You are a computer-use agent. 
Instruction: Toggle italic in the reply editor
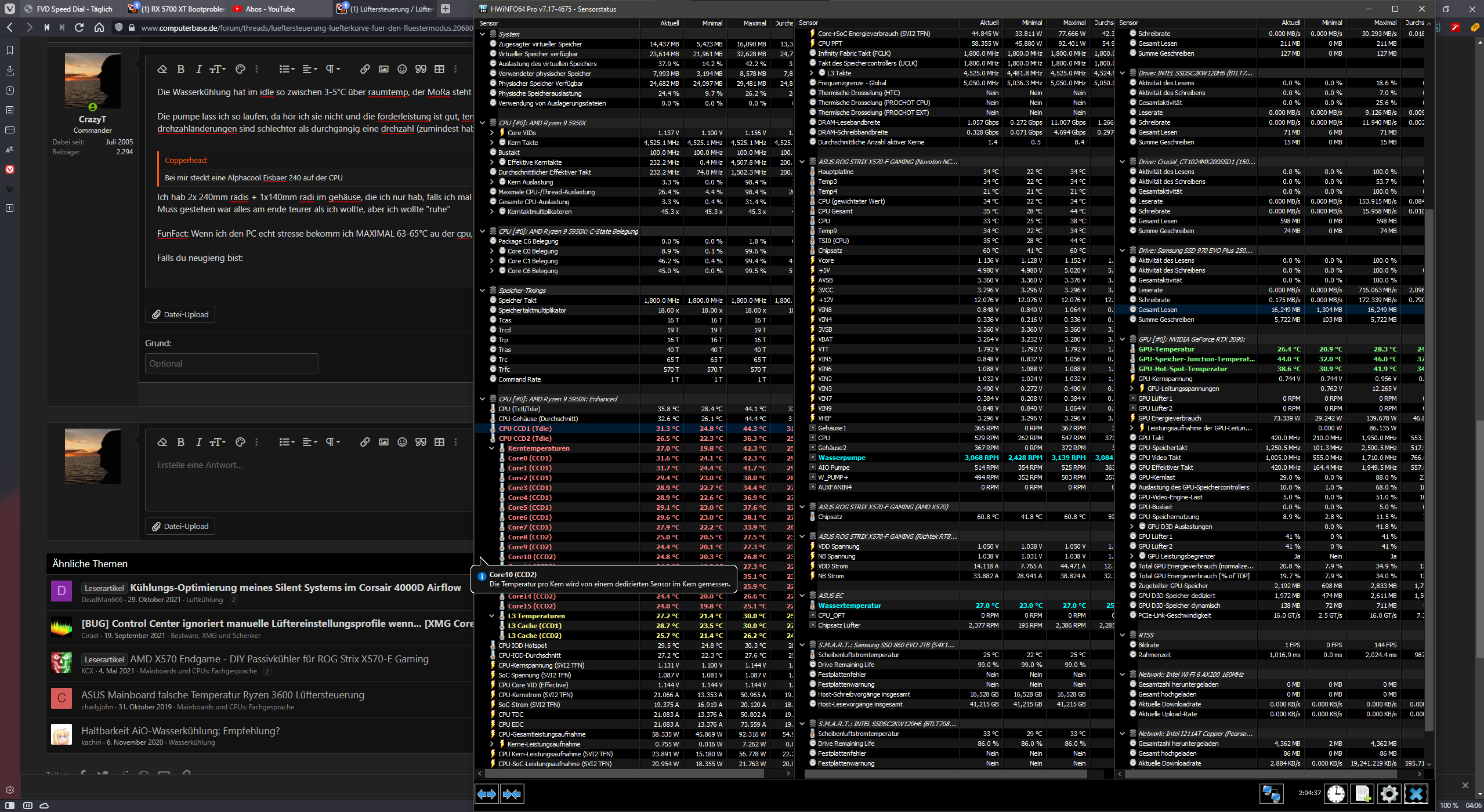[x=198, y=442]
